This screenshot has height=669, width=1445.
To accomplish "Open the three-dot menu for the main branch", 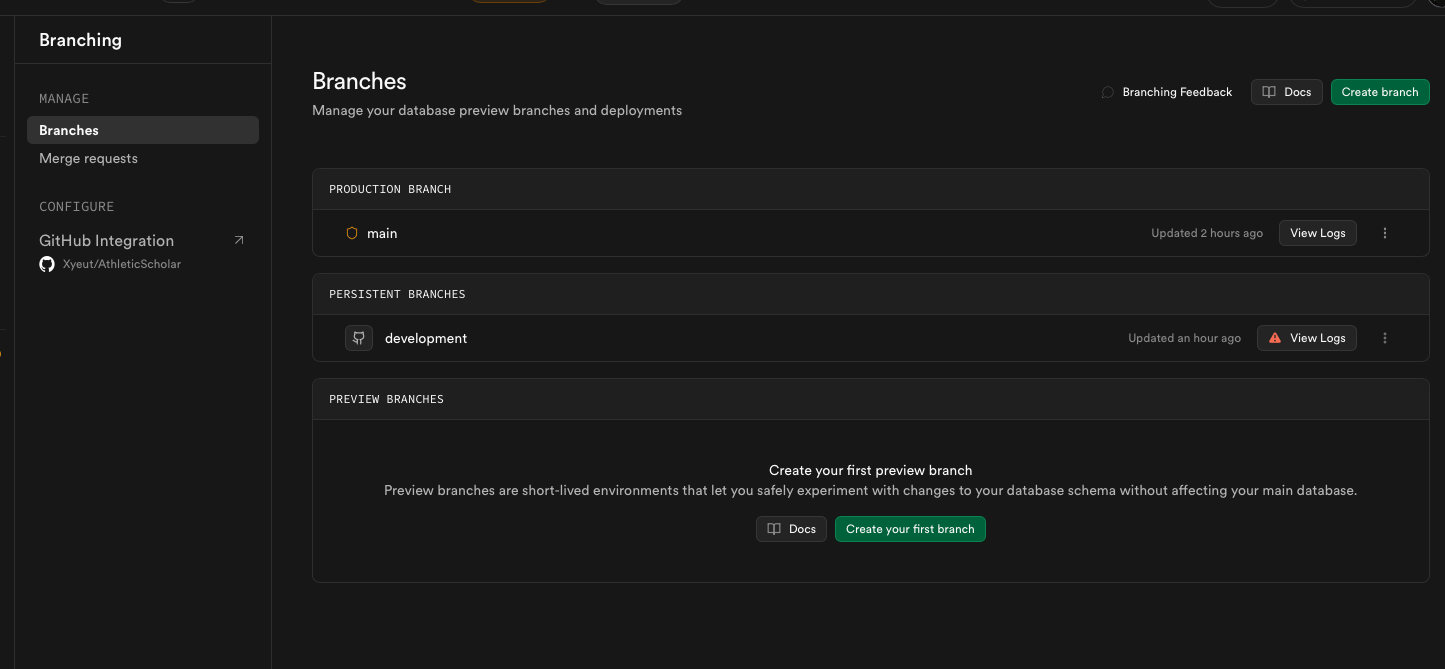I will 1385,233.
